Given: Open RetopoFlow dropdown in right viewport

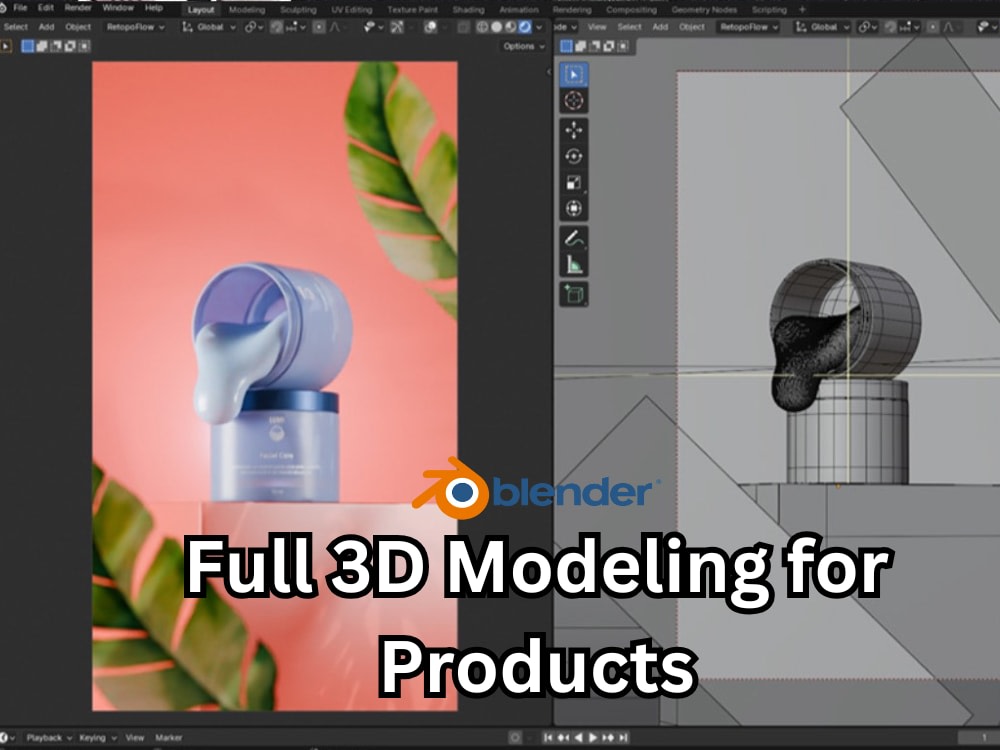Looking at the screenshot, I should tap(749, 27).
